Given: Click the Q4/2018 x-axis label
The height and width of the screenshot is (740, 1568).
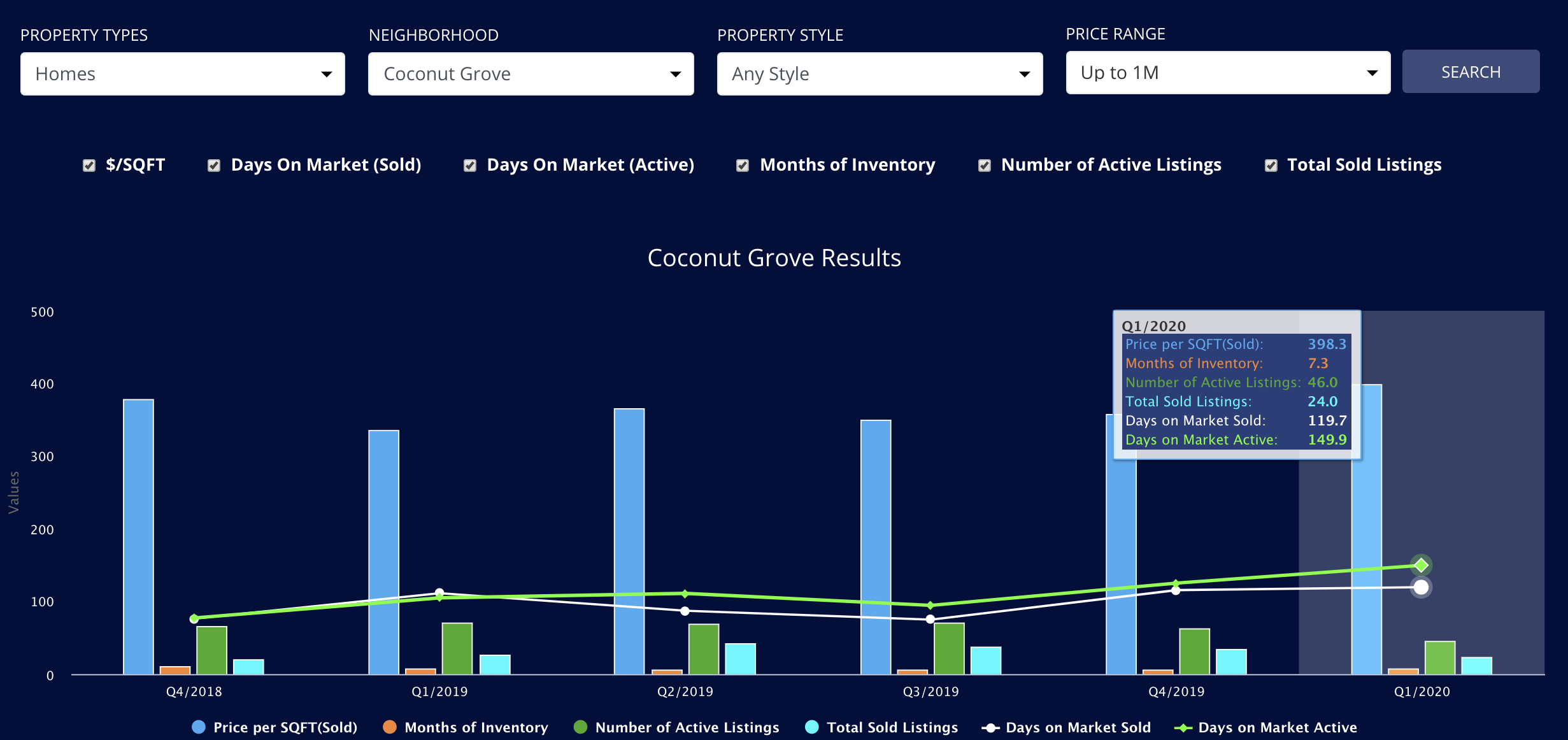Looking at the screenshot, I should [x=194, y=692].
